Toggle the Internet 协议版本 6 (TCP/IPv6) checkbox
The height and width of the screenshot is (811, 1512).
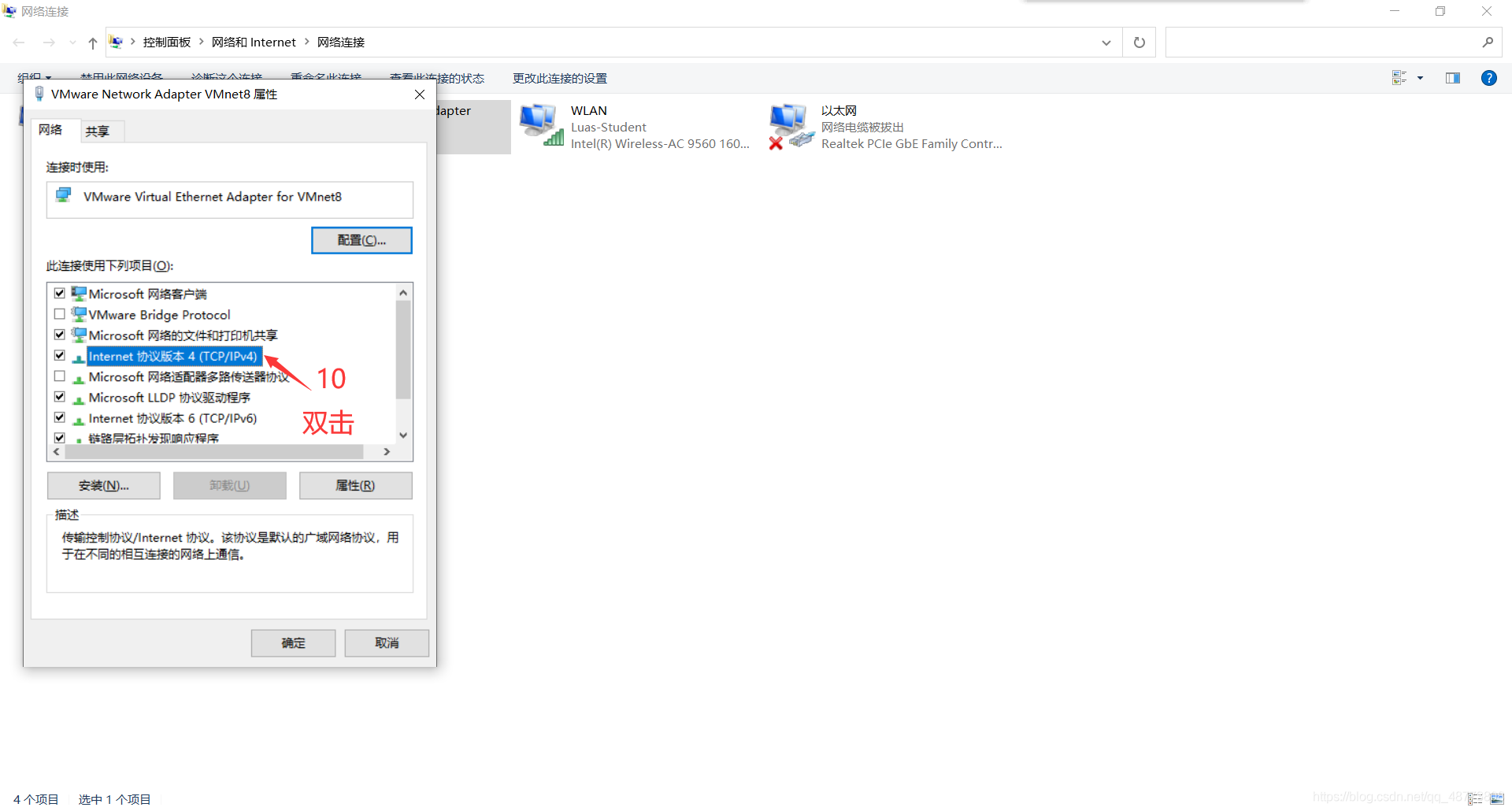60,417
